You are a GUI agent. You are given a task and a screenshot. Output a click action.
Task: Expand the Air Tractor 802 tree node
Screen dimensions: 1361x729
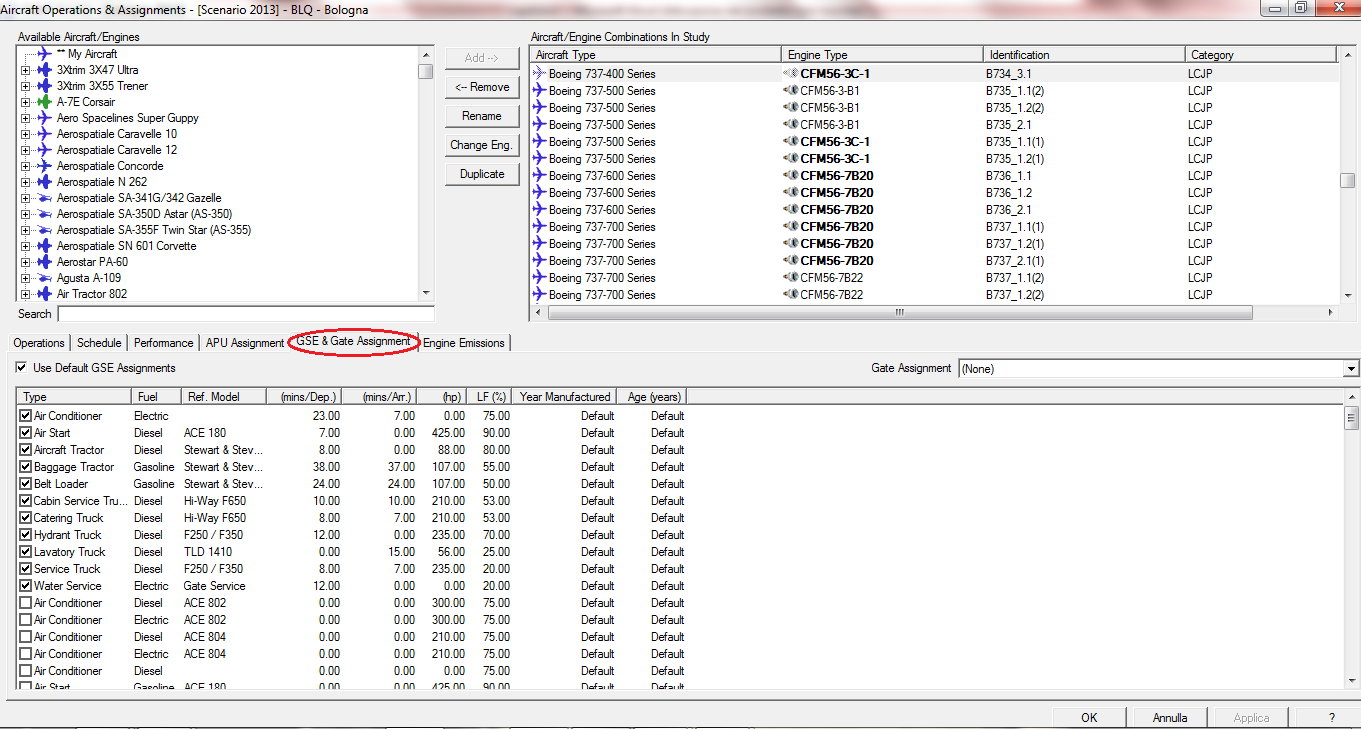click(25, 294)
